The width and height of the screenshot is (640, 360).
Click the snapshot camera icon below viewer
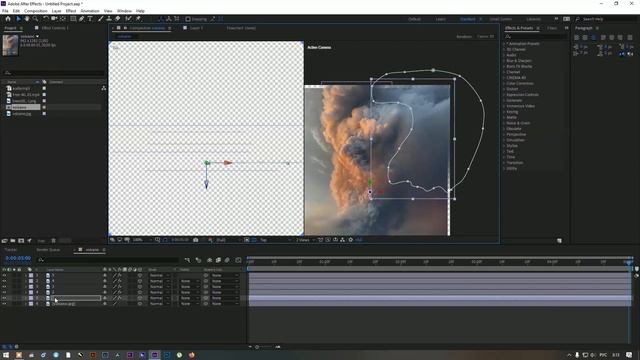click(x=196, y=240)
